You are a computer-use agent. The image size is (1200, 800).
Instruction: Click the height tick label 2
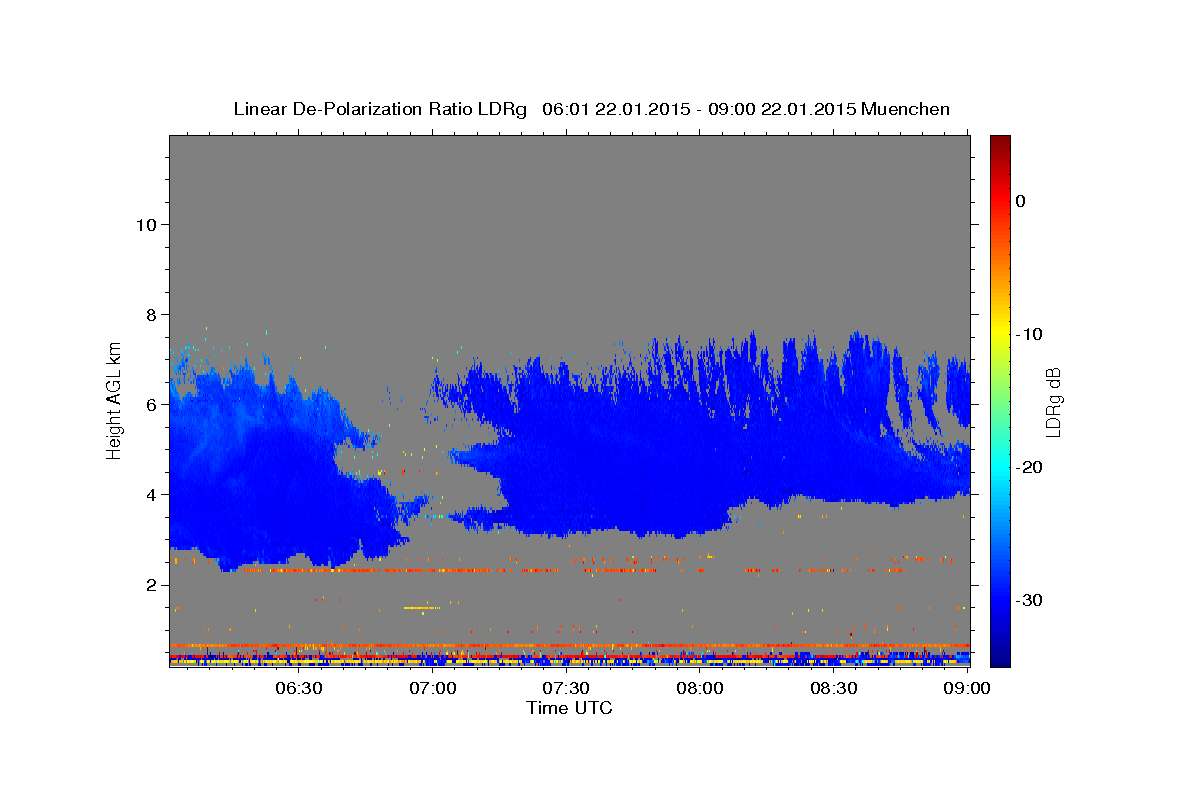click(x=151, y=584)
